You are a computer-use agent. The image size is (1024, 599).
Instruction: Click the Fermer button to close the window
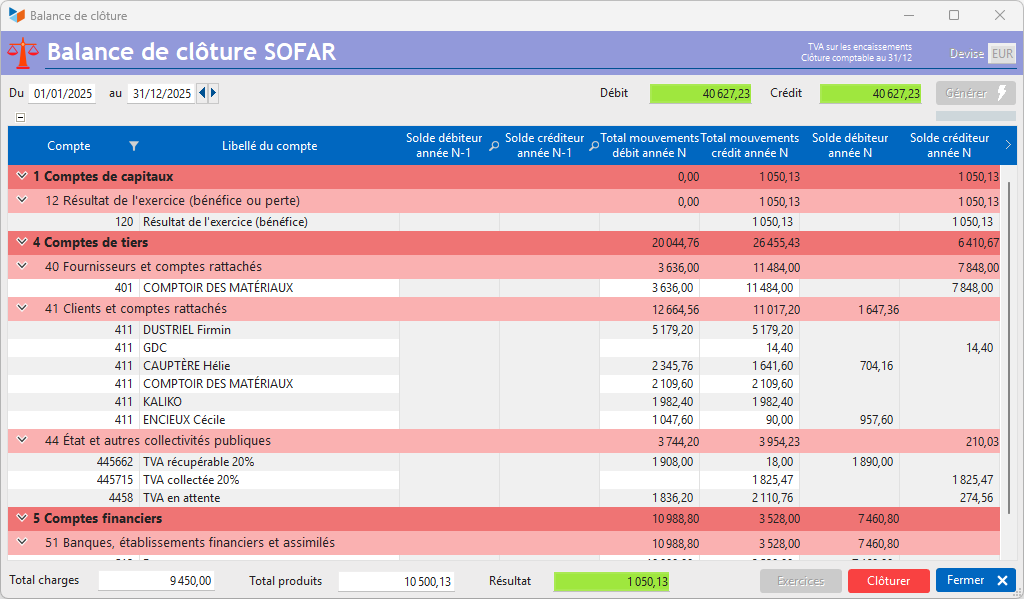975,581
